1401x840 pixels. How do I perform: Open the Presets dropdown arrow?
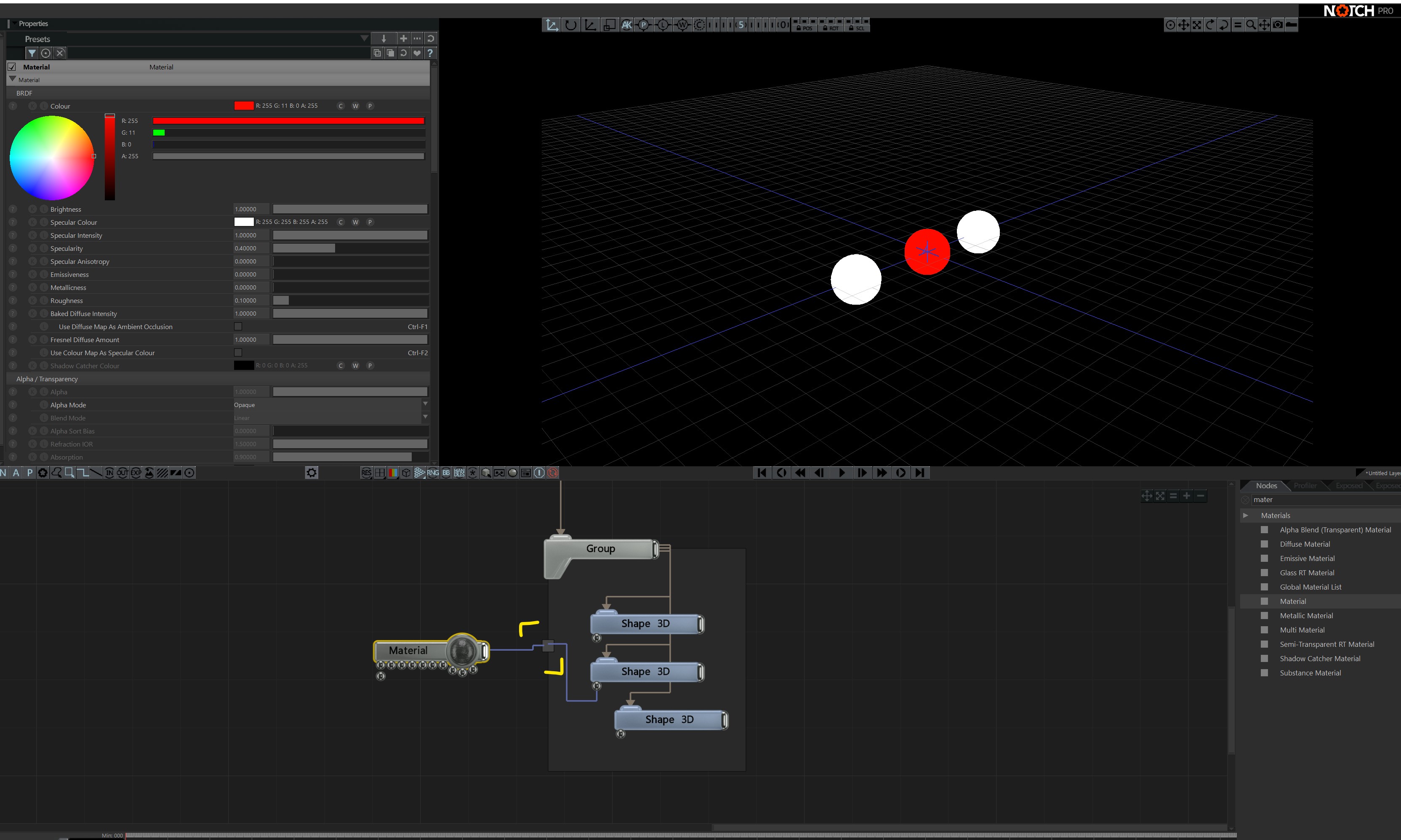pyautogui.click(x=364, y=38)
